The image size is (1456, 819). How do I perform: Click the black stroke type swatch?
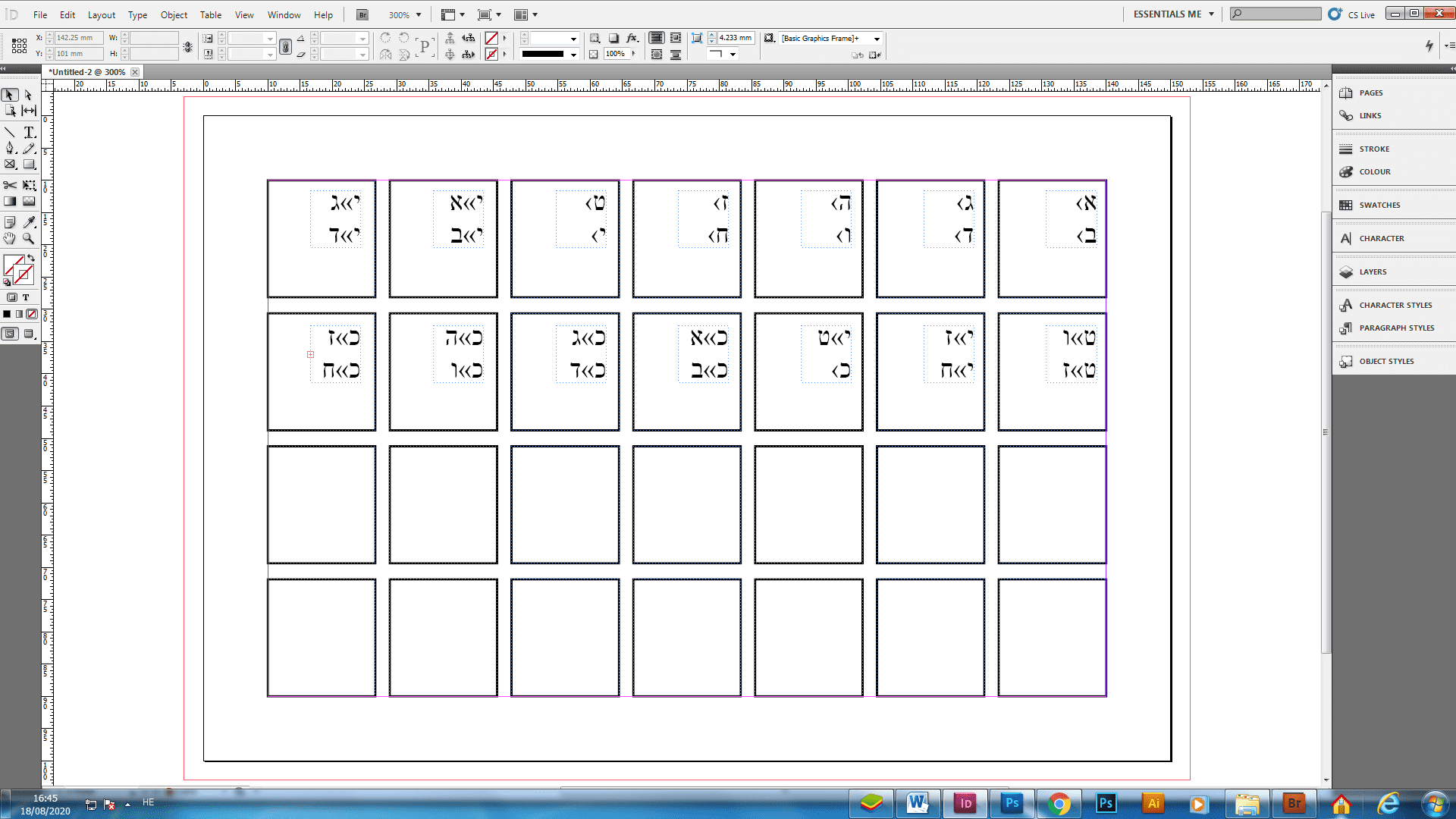click(543, 55)
